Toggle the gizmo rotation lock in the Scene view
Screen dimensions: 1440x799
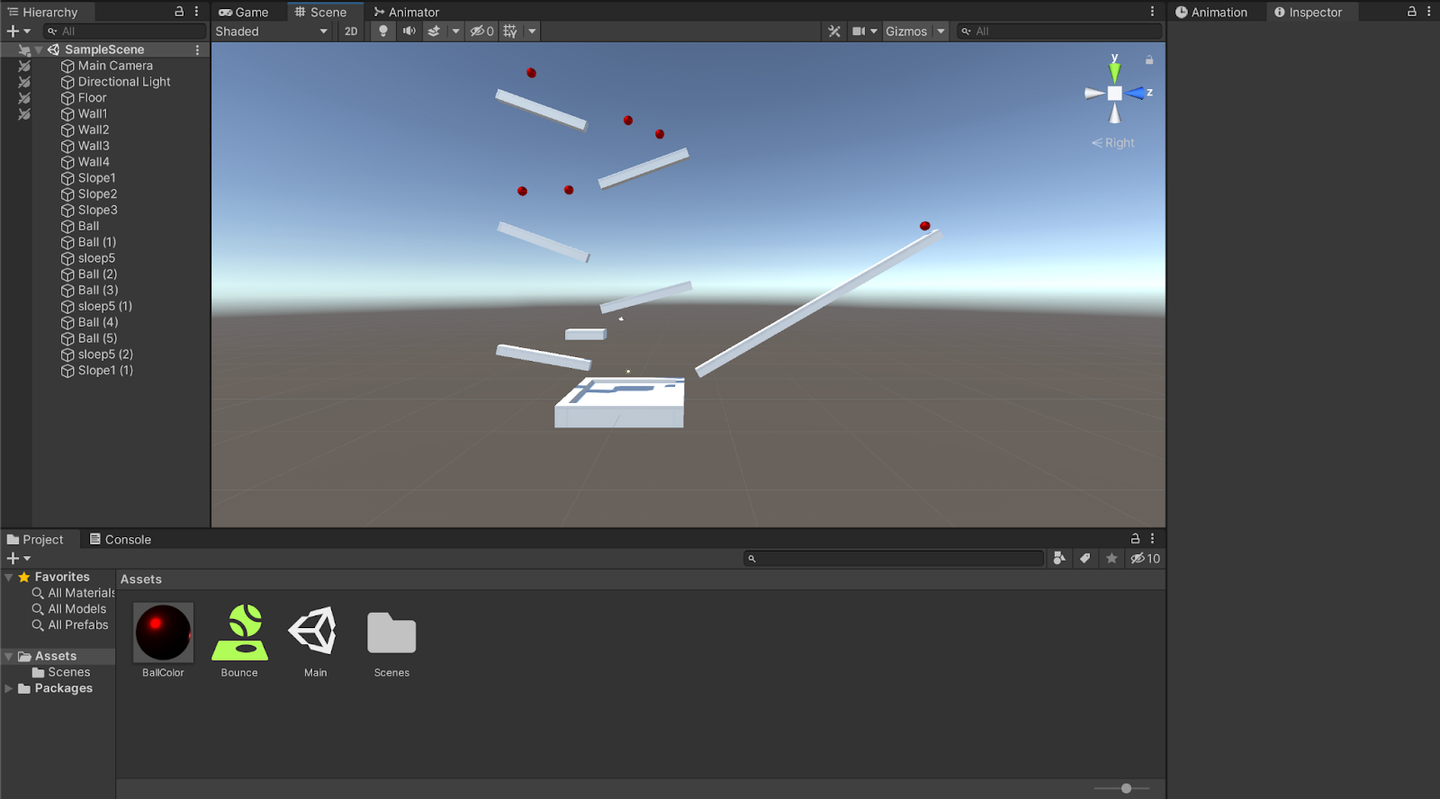coord(1149,60)
